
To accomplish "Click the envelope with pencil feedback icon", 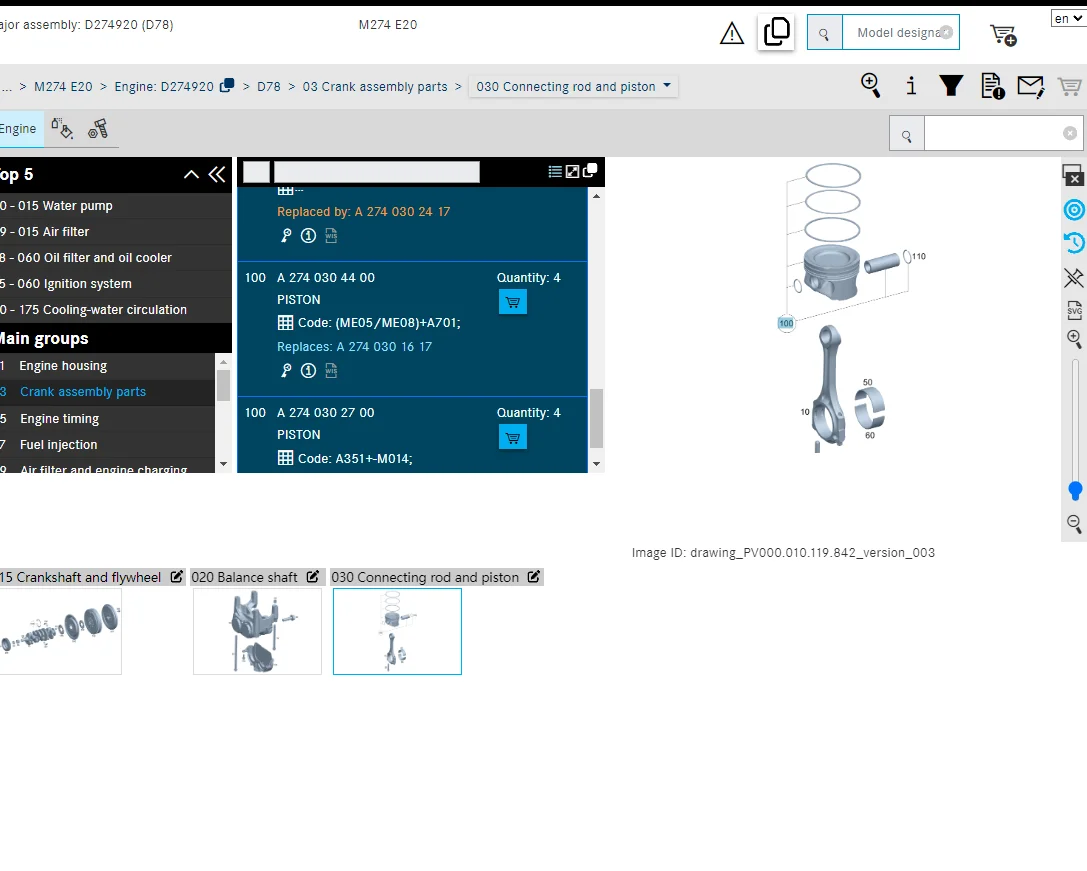I will click(1031, 87).
